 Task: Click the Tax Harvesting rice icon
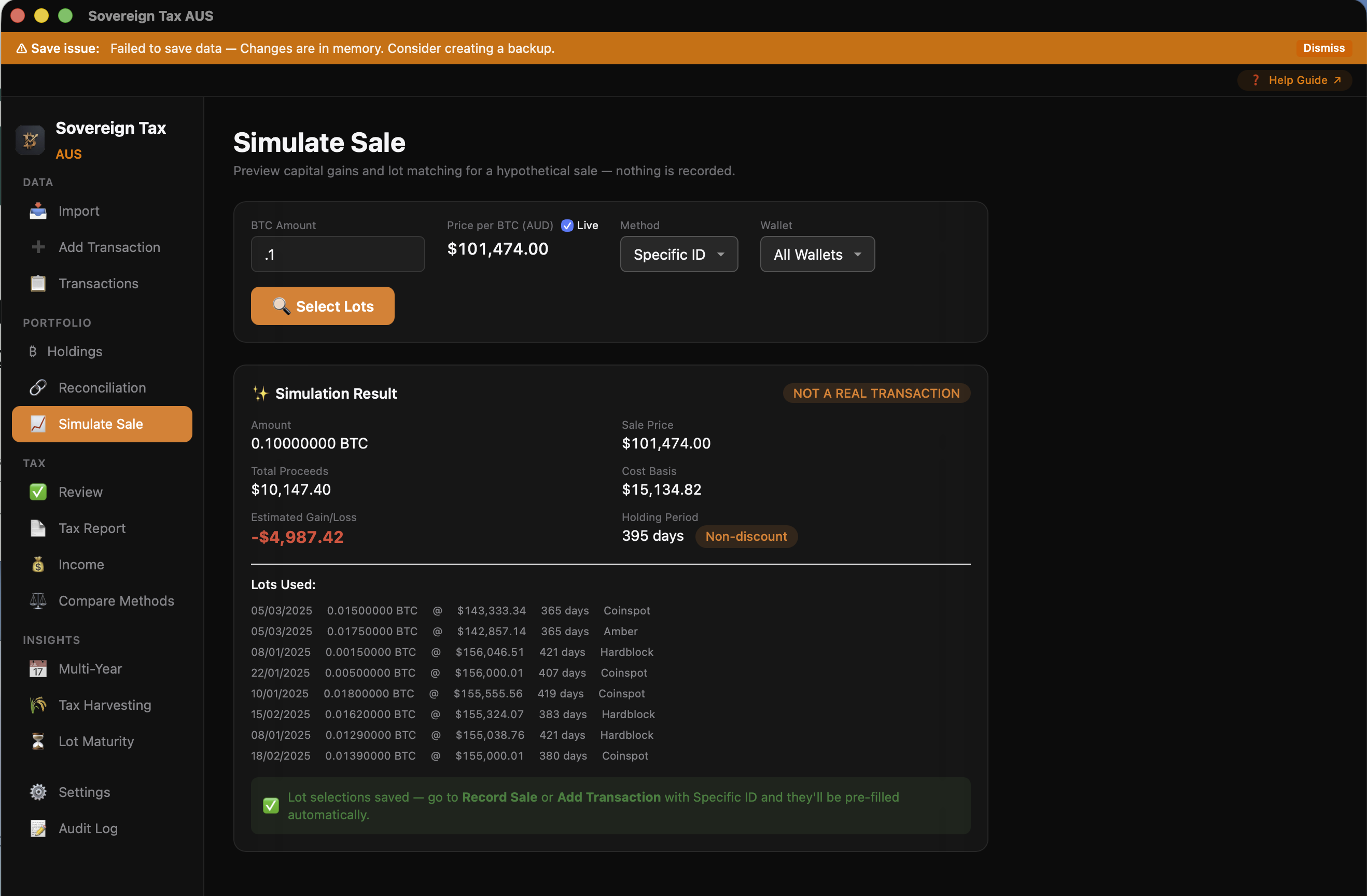coord(37,705)
